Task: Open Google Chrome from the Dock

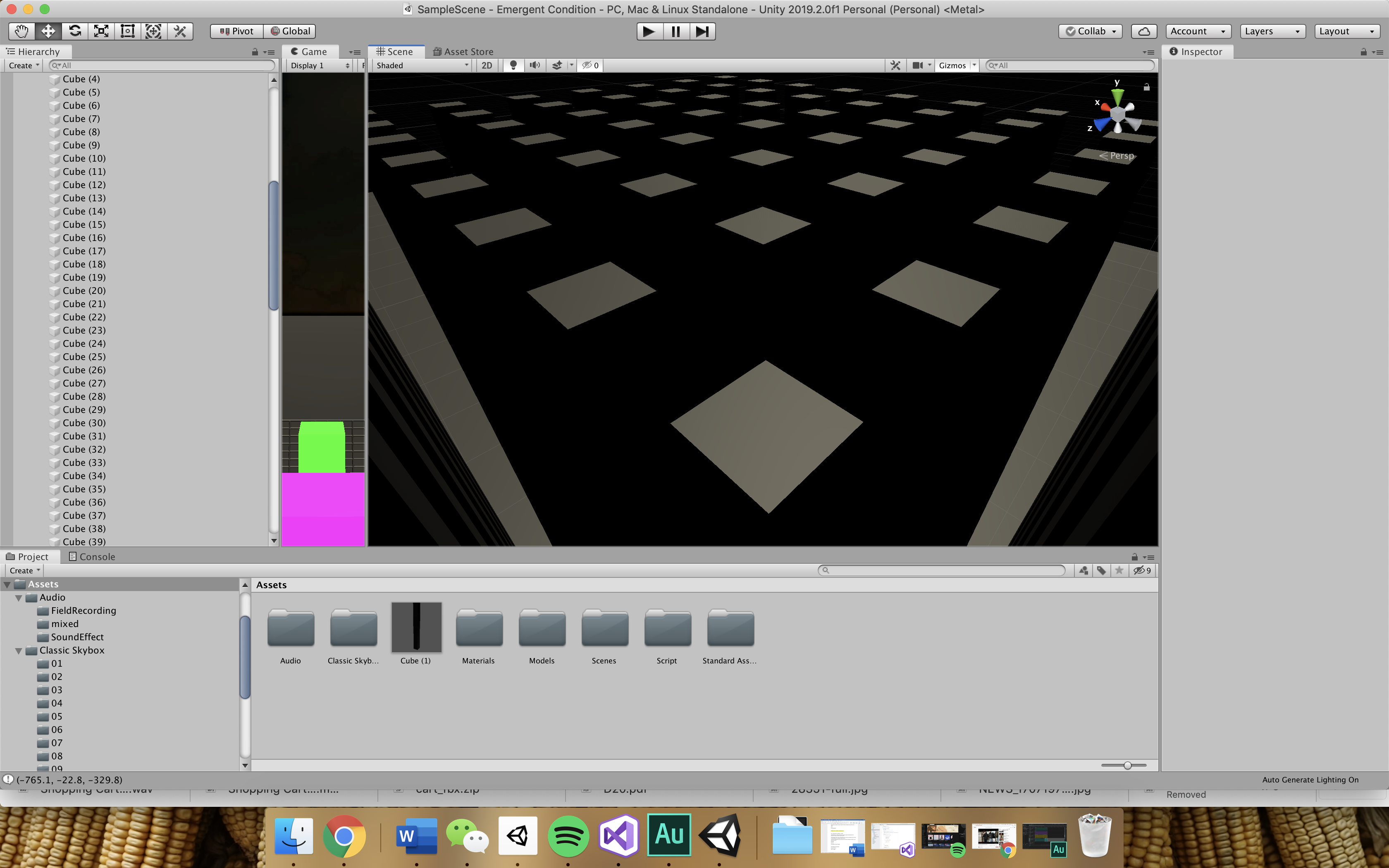Action: 344,836
